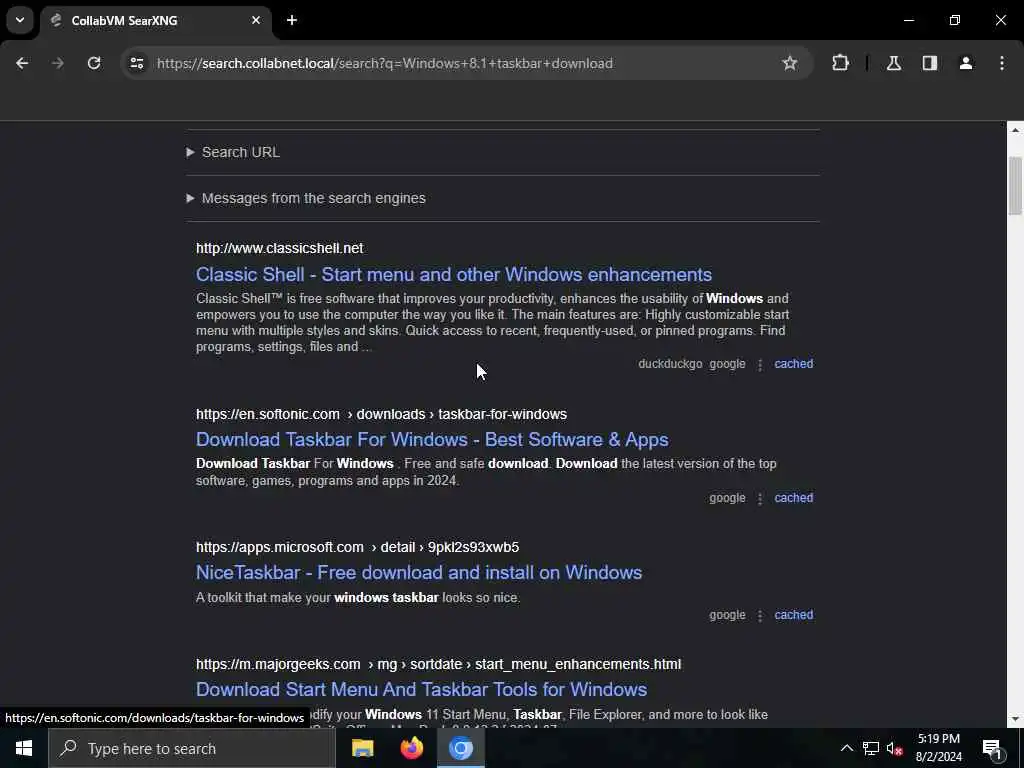Open site information icon in address bar
The width and height of the screenshot is (1024, 768).
coord(137,63)
